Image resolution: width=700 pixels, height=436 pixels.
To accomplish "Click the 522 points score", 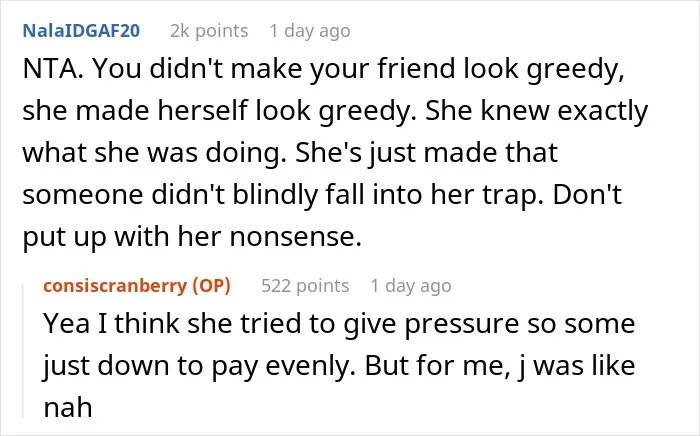I will point(305,286).
